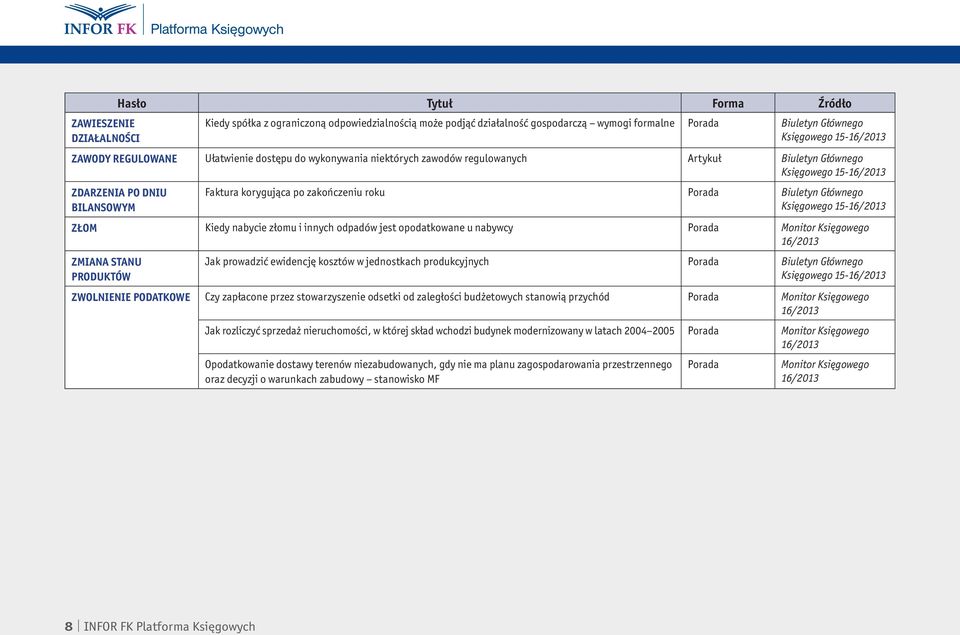Click title 'Ułatwienie dostępu do wykonywania niektórych zawodów'
The width and height of the screenshot is (960, 635).
(366, 158)
